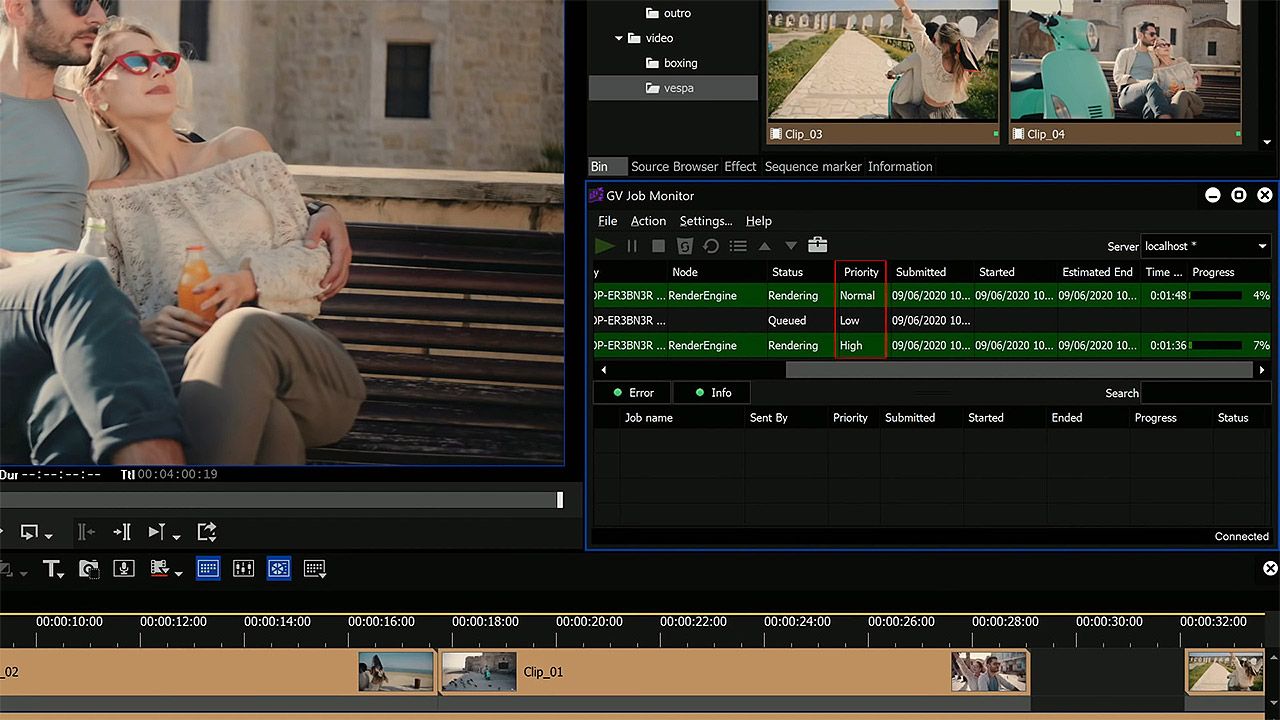Image resolution: width=1280 pixels, height=720 pixels.
Task: Click the toolbox icon in Job Monitor
Action: pos(817,245)
